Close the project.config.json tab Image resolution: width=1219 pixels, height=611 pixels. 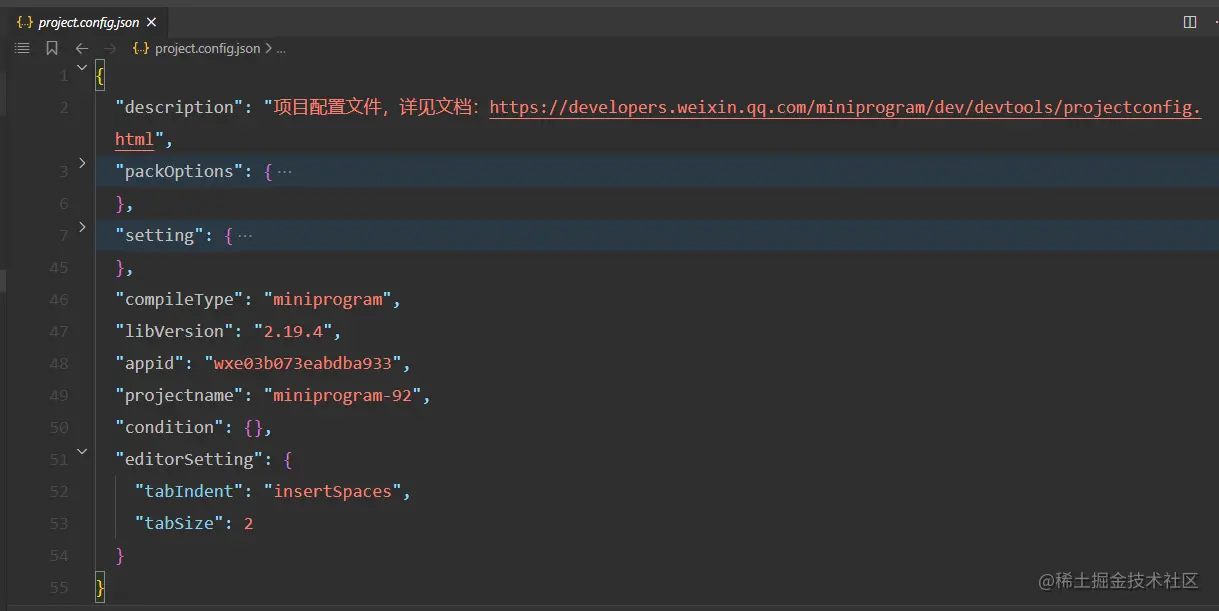[x=152, y=22]
